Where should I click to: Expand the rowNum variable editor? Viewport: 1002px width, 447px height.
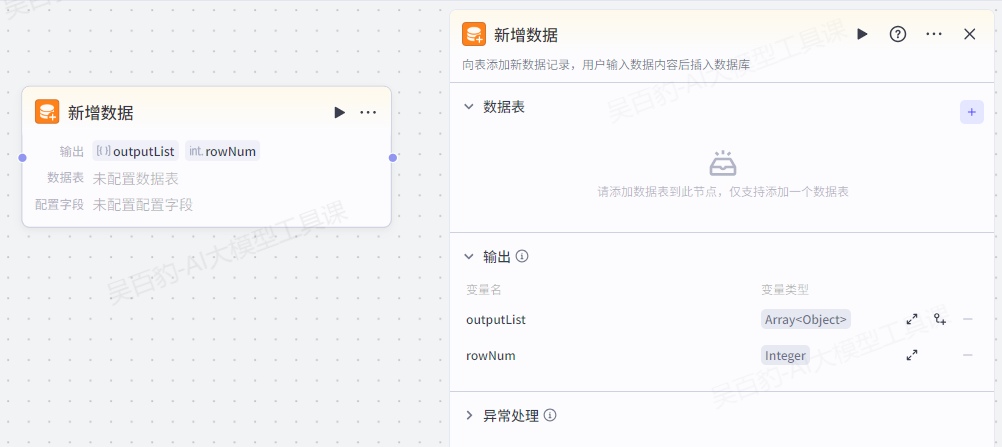coord(912,355)
